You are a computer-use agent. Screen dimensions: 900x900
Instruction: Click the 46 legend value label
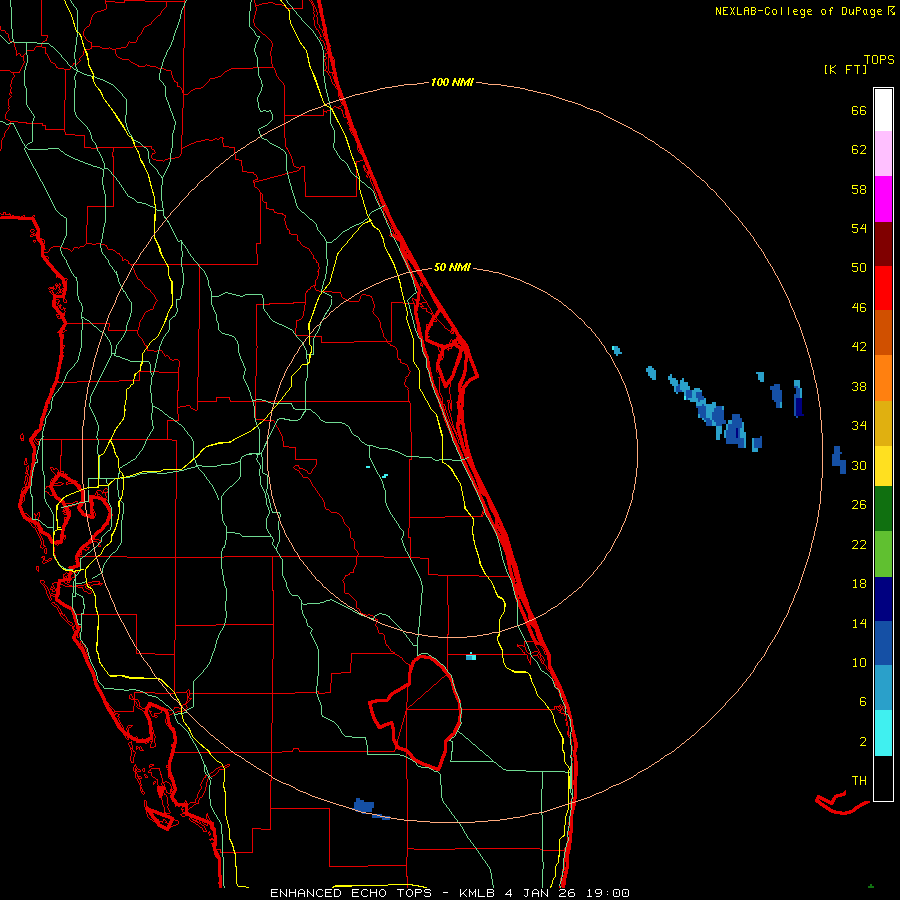[x=859, y=308]
